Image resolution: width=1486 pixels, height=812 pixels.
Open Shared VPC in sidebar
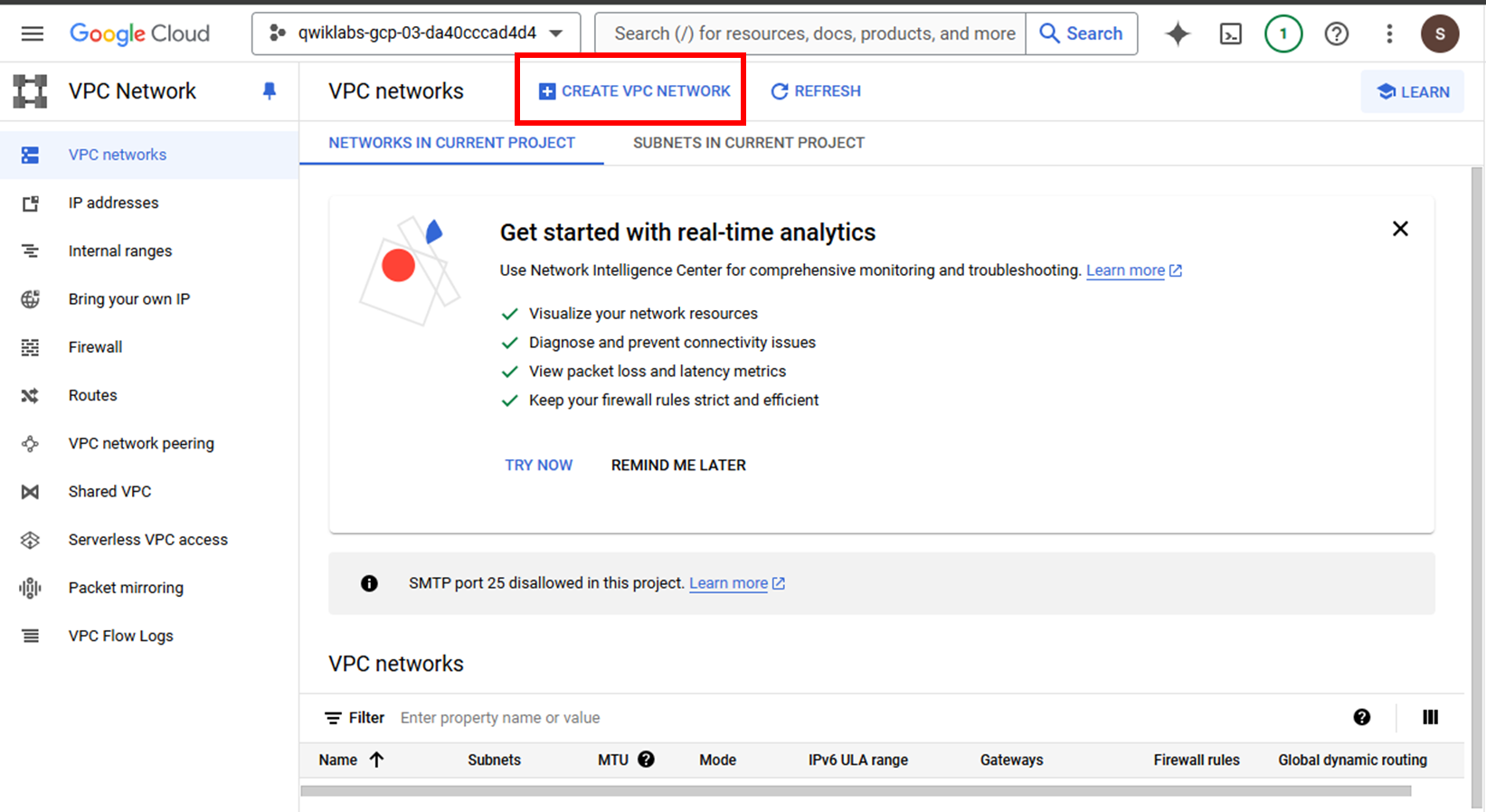(149, 491)
